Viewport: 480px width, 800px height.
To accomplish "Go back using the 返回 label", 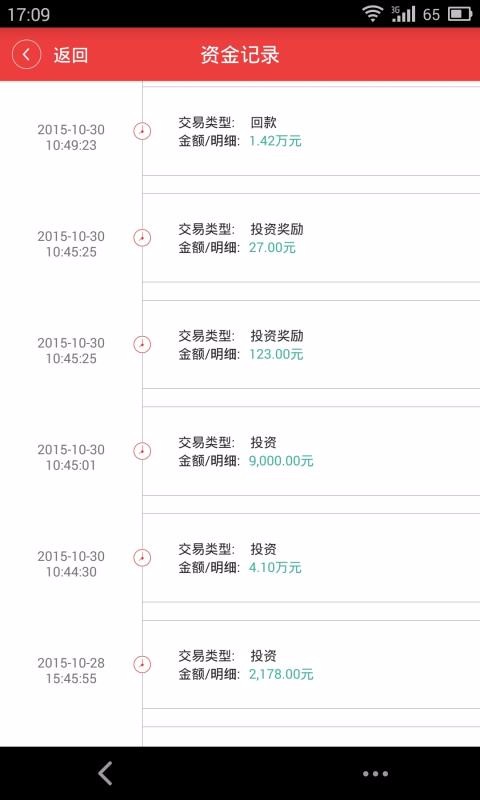I will tap(71, 55).
